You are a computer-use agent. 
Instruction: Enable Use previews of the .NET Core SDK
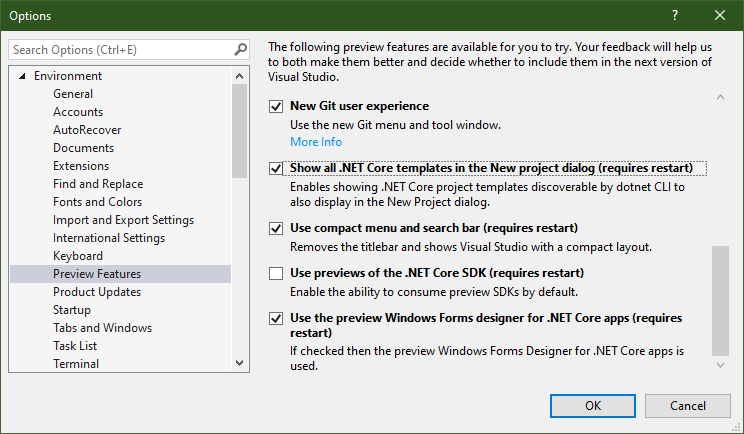click(277, 273)
